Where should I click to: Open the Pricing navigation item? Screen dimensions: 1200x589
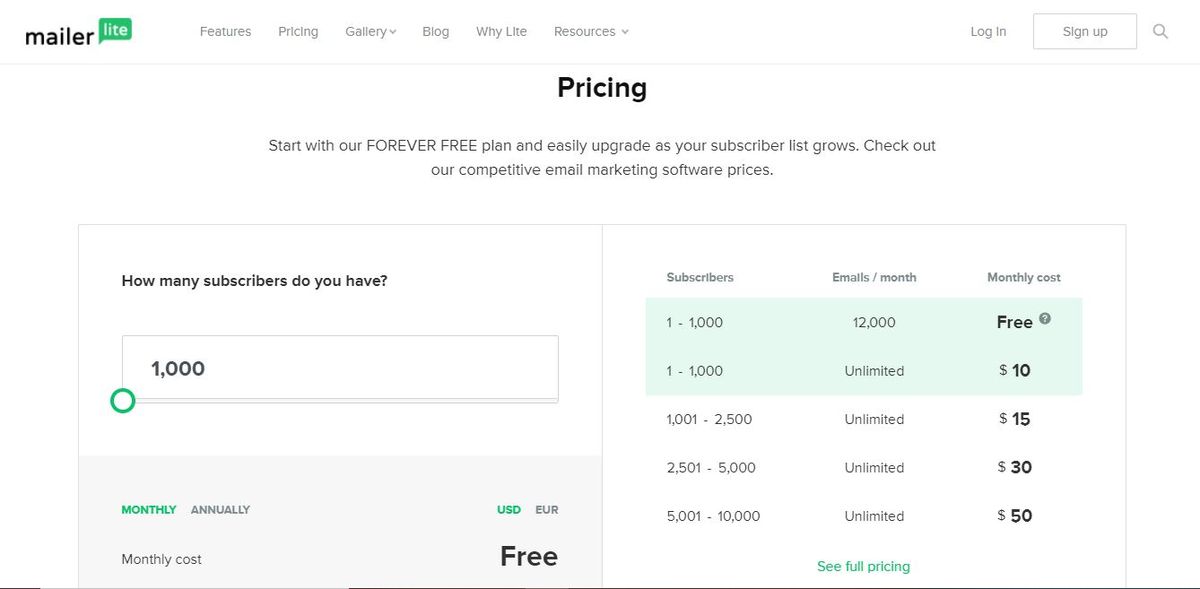click(297, 31)
